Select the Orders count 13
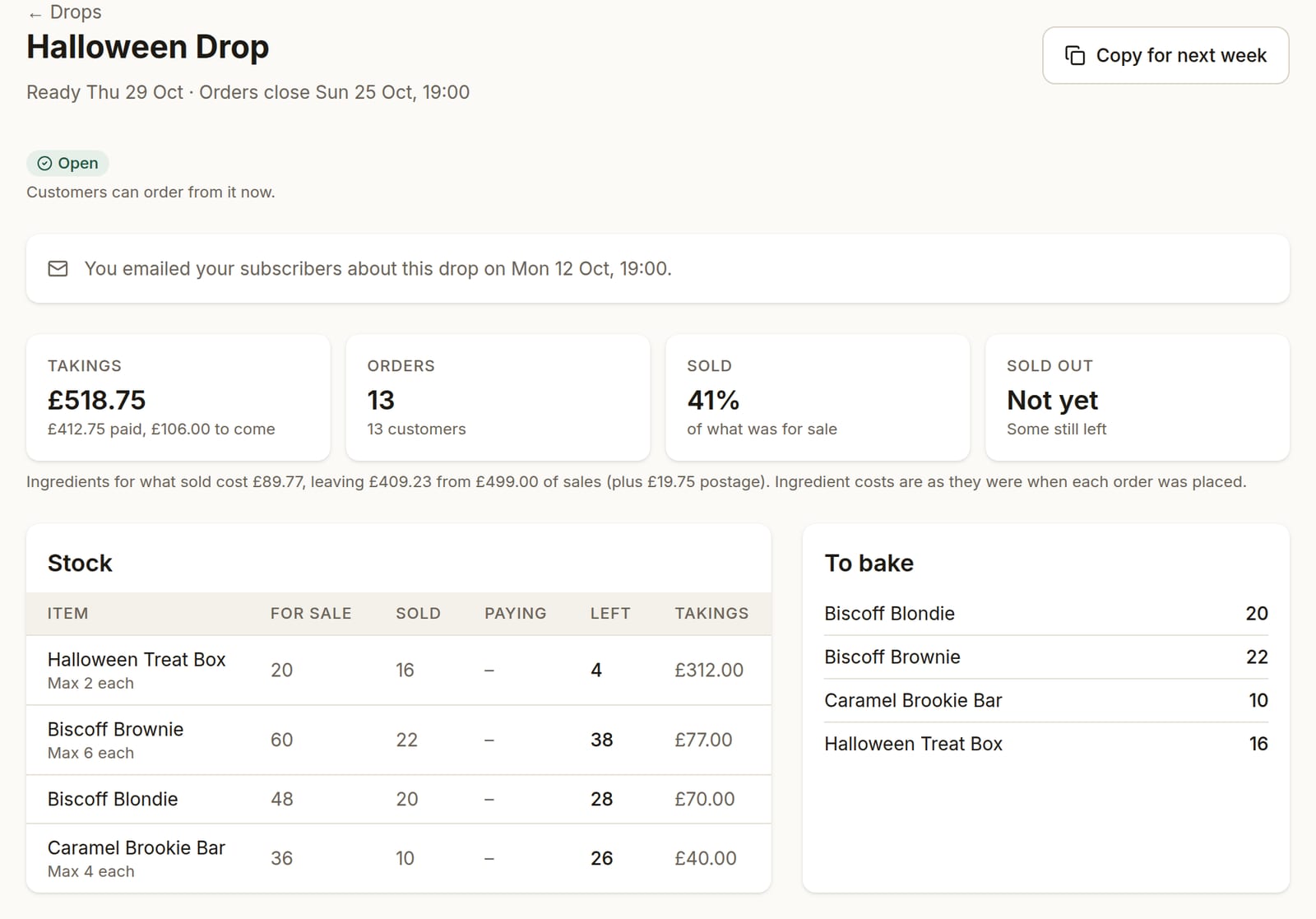1316x919 pixels. point(381,400)
